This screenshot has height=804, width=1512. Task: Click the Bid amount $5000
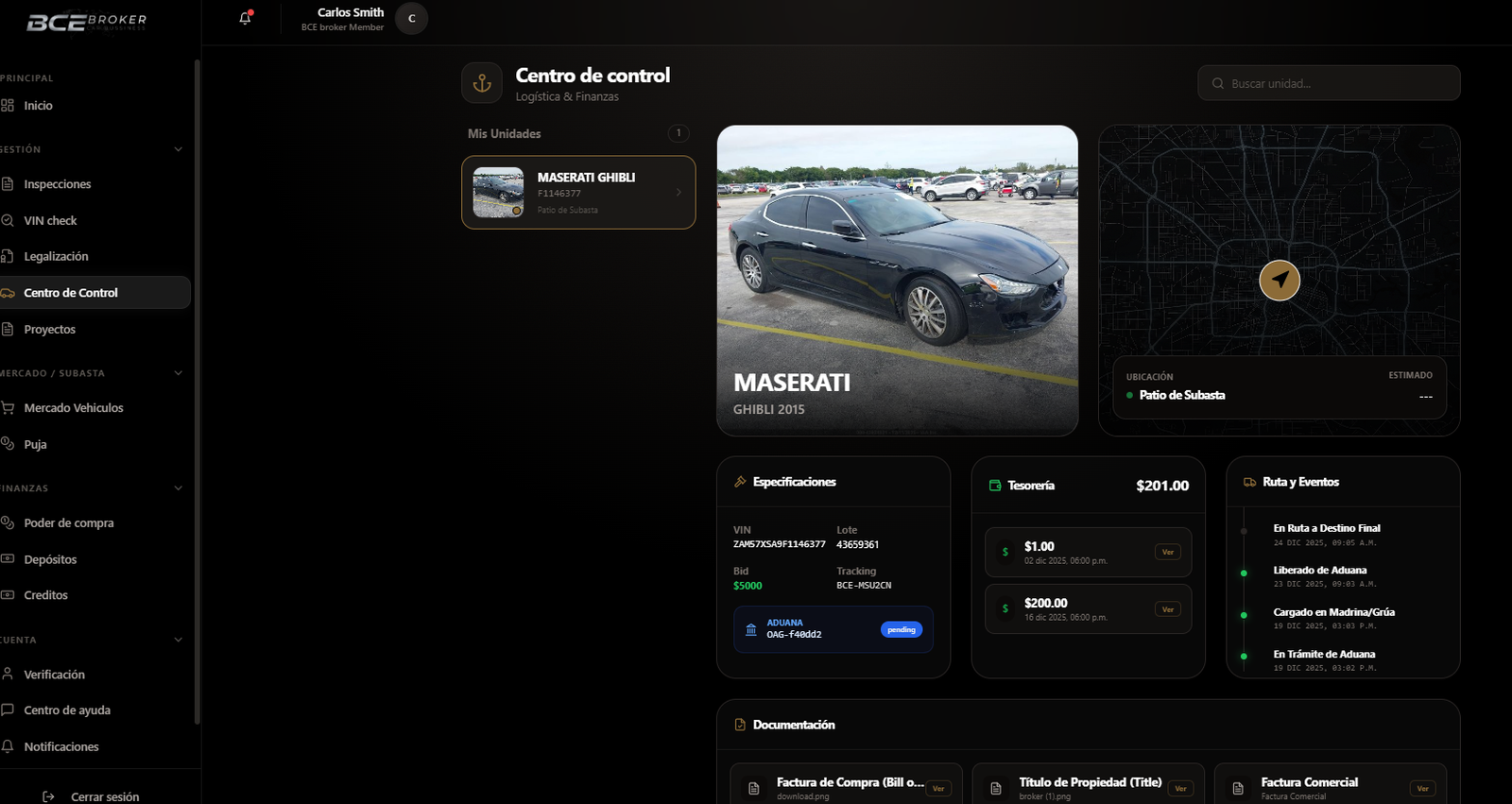(747, 586)
